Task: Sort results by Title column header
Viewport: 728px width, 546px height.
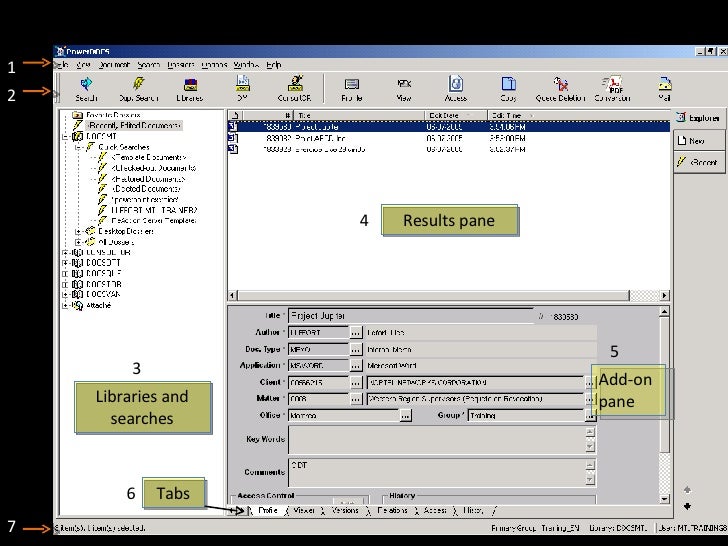Action: click(359, 115)
